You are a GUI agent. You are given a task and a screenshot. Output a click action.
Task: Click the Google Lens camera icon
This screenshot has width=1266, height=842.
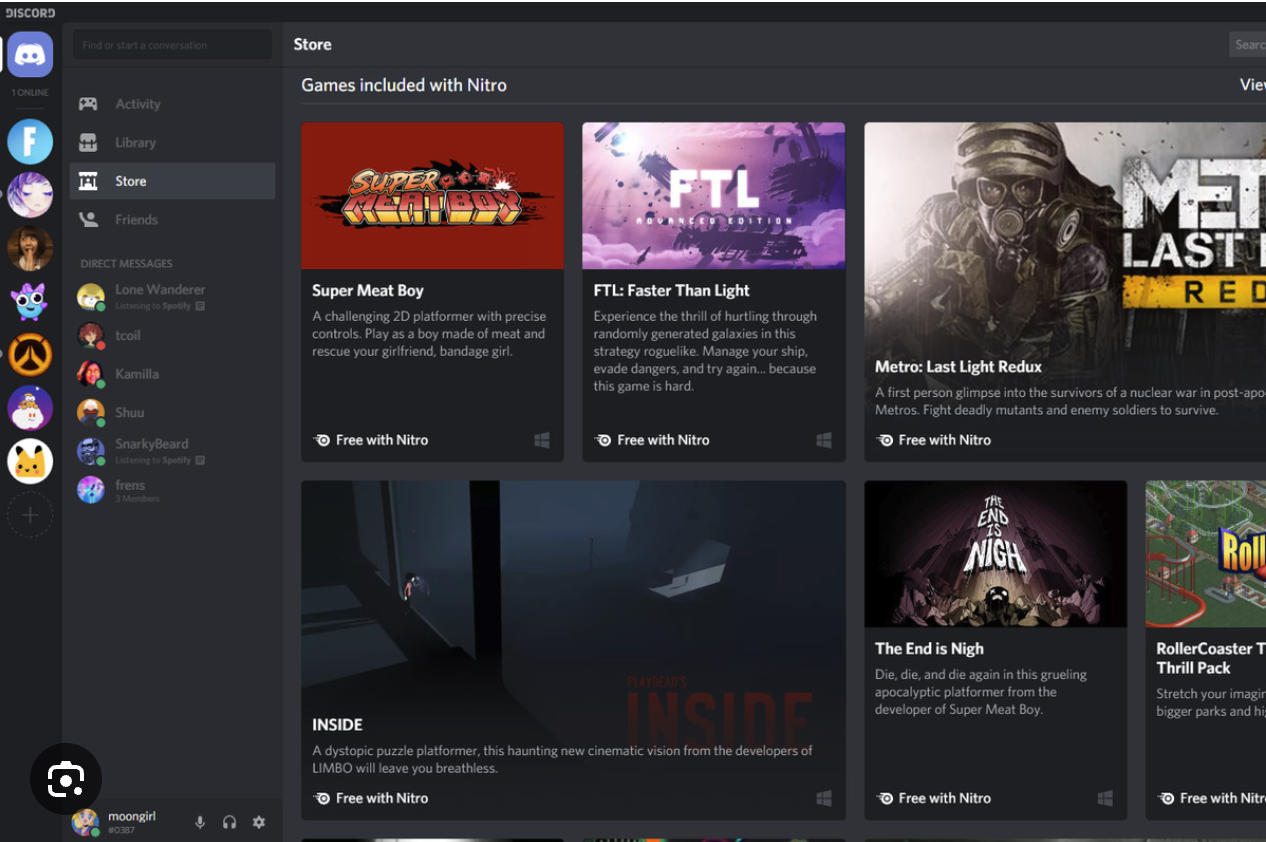coord(65,779)
